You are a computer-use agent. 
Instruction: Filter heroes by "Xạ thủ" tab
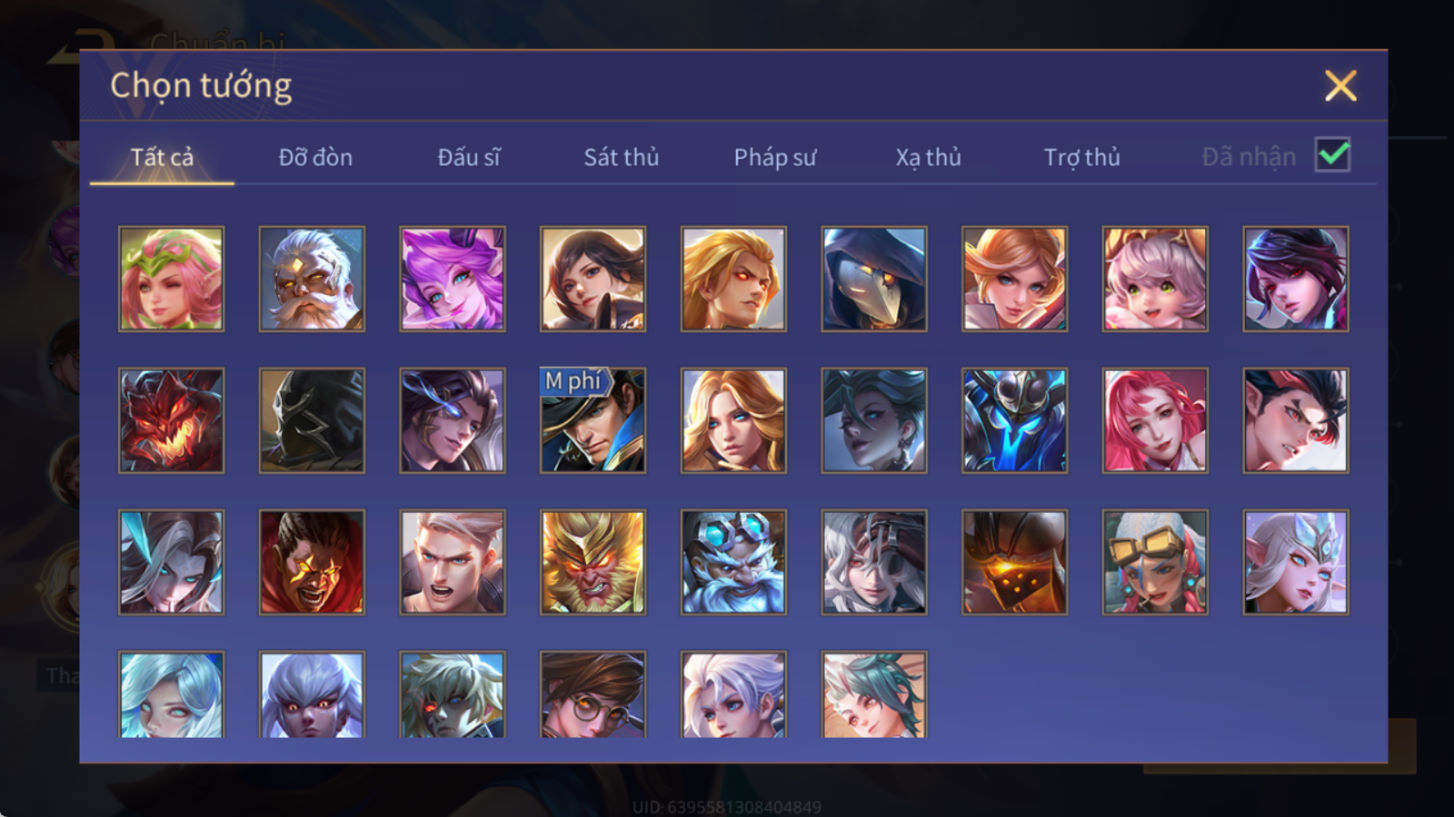tap(928, 157)
